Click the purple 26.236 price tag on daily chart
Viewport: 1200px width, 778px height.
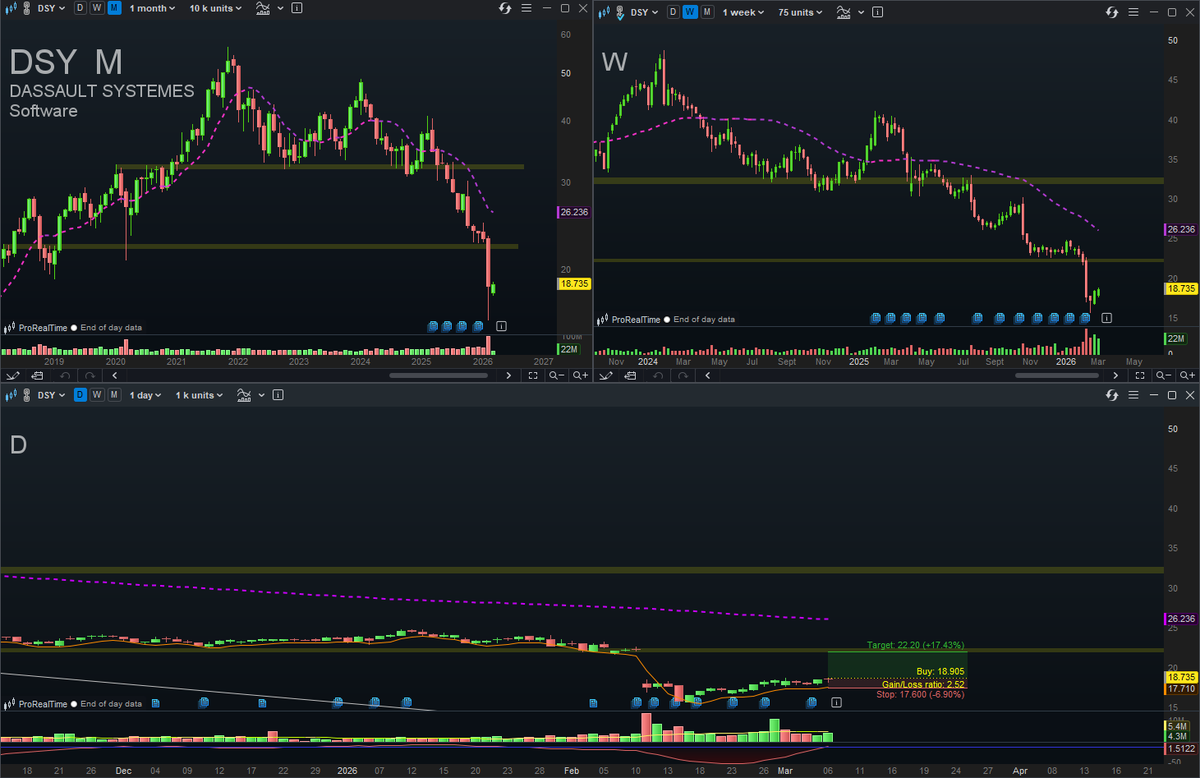[x=1181, y=618]
